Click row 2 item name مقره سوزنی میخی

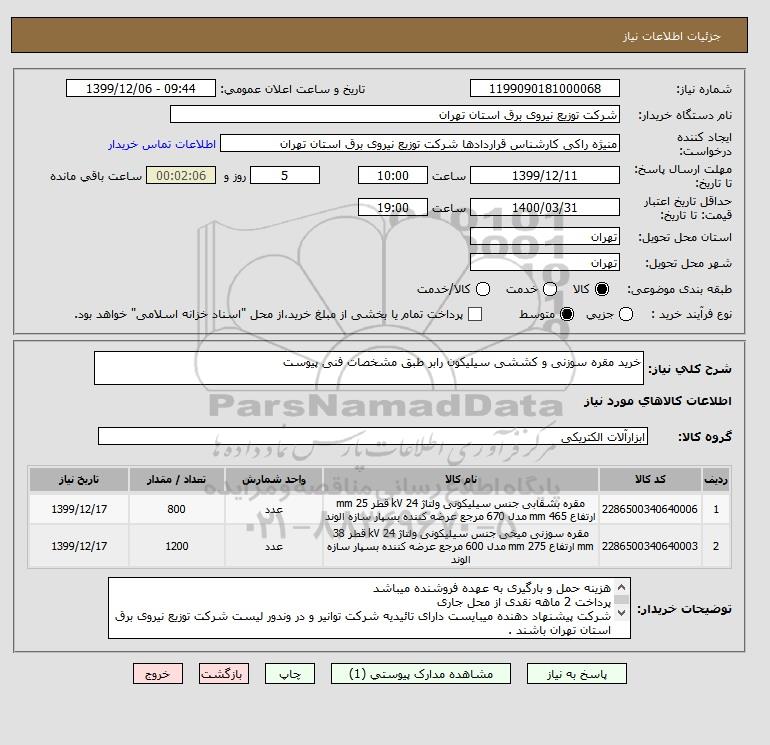coord(461,546)
